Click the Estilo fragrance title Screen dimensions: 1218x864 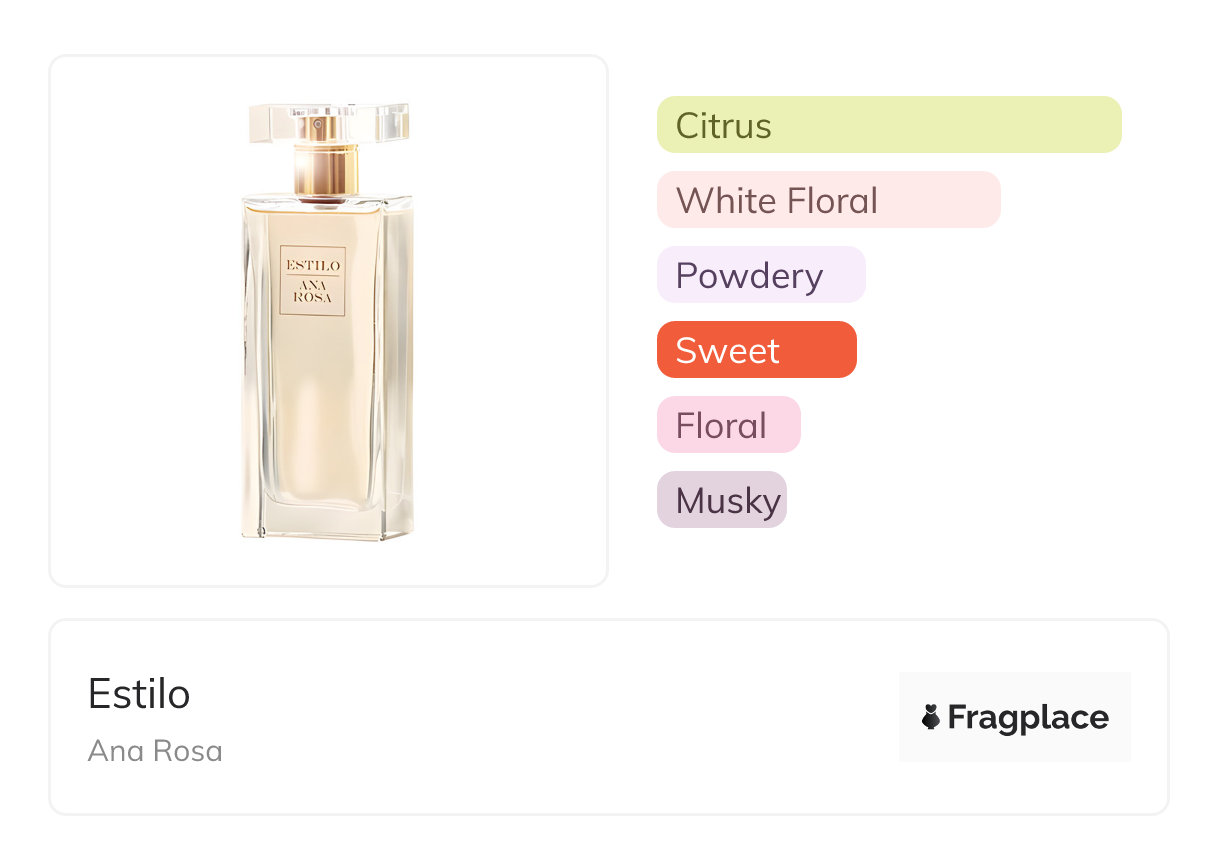(x=139, y=694)
